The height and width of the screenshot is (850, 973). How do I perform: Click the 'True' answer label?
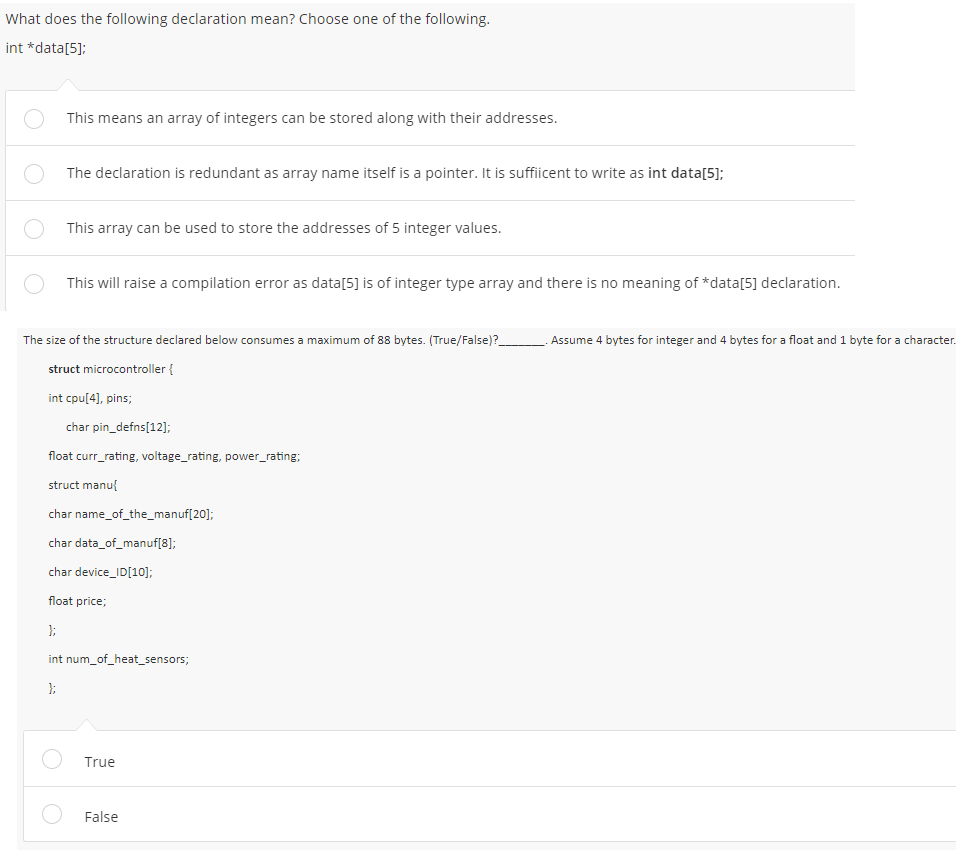pos(100,762)
